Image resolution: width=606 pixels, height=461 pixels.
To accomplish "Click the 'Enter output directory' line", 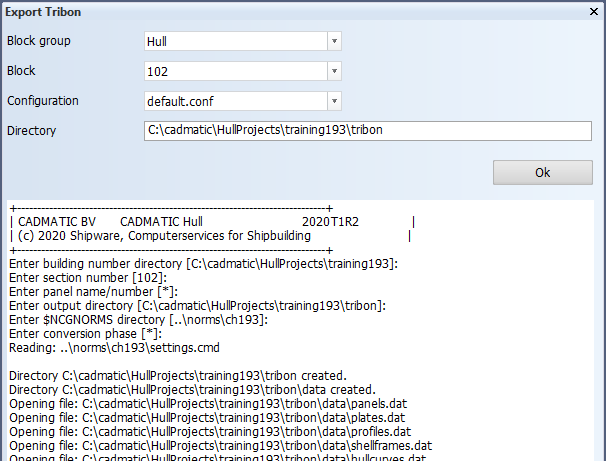I will click(197, 306).
